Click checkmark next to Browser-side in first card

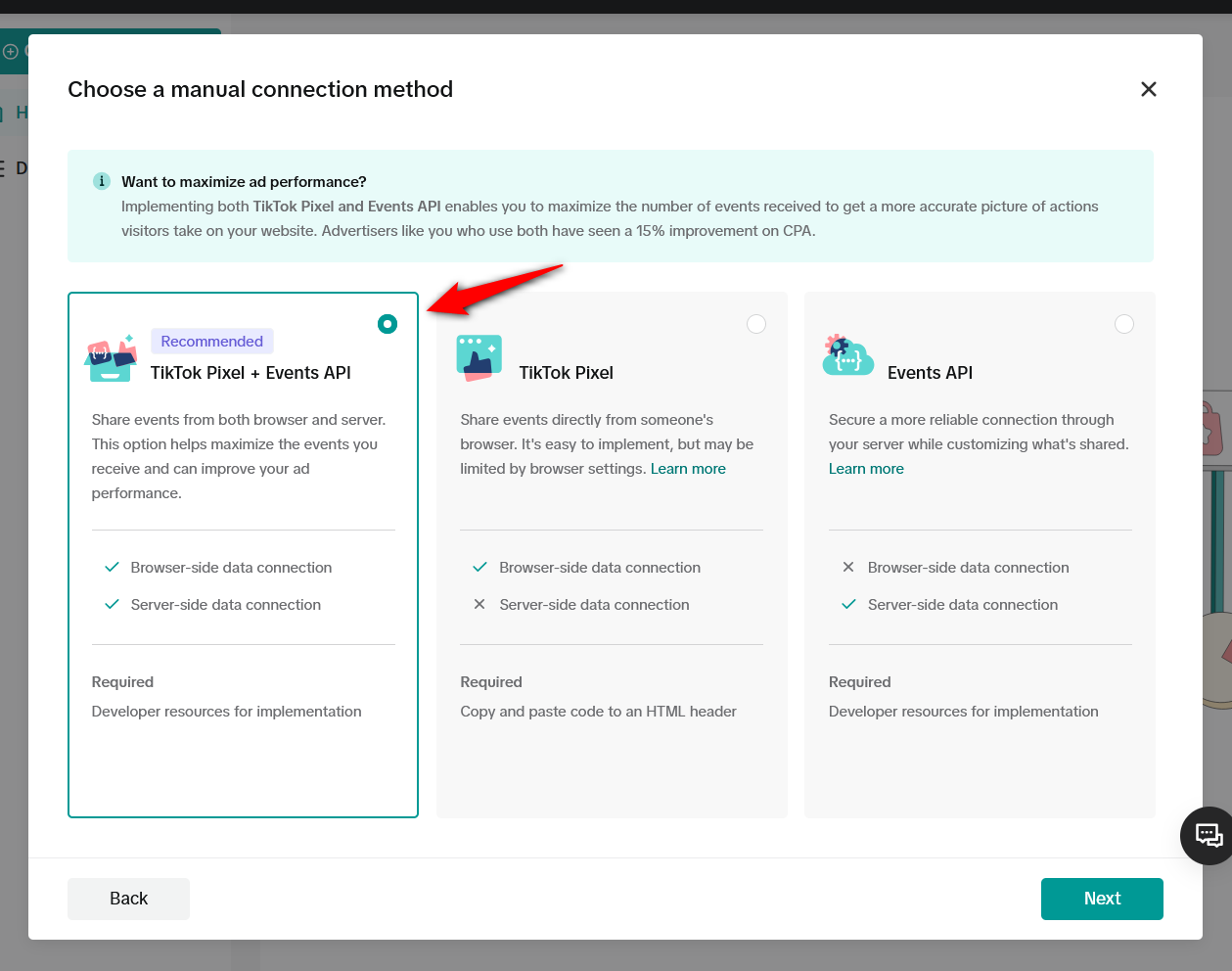pos(112,568)
